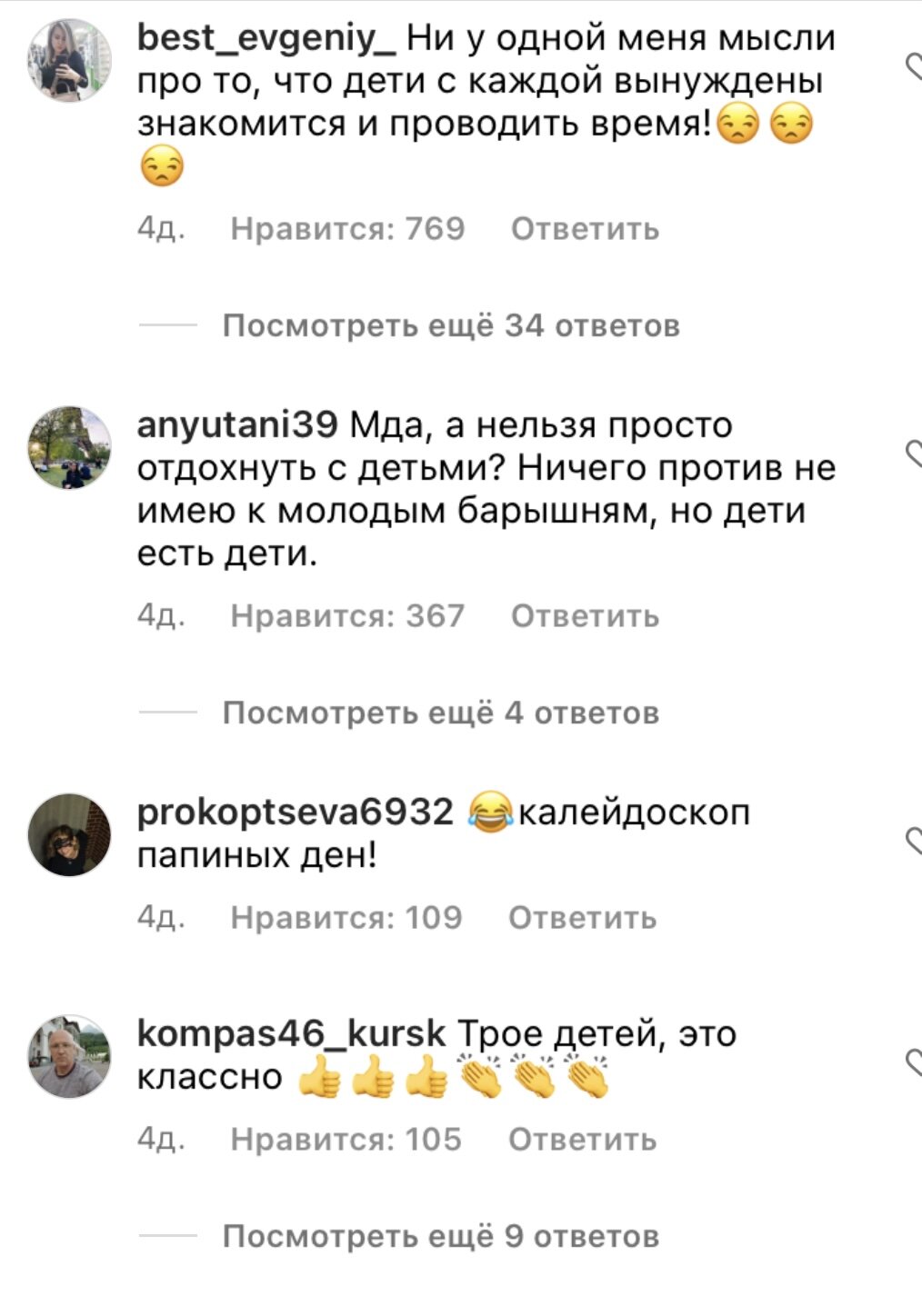Screen dimensions: 922x1316
Task: Expand 'Посмотреть ещё 34 ответов' replies
Action: pyautogui.click(x=451, y=325)
